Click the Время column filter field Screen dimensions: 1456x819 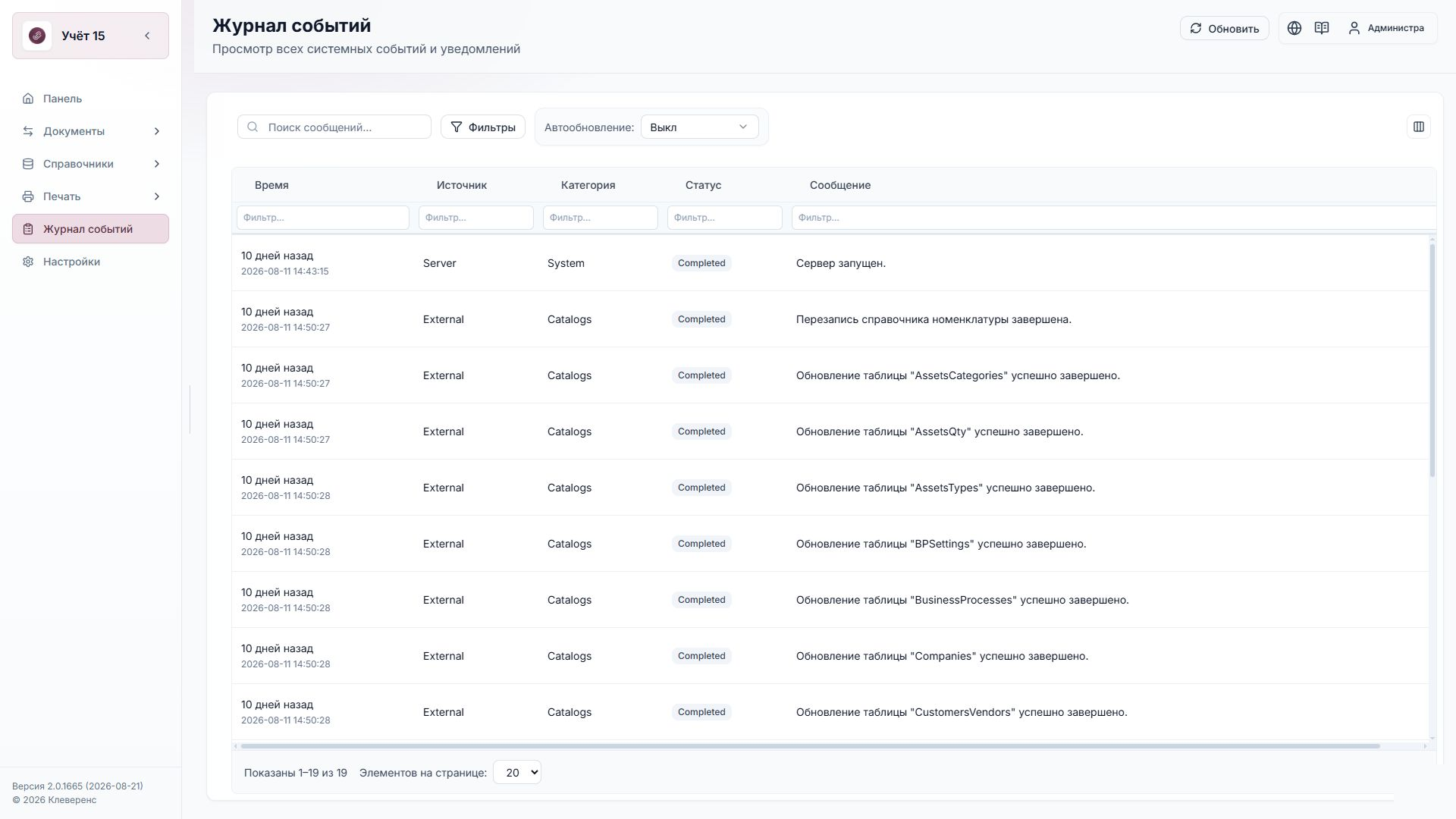(323, 218)
